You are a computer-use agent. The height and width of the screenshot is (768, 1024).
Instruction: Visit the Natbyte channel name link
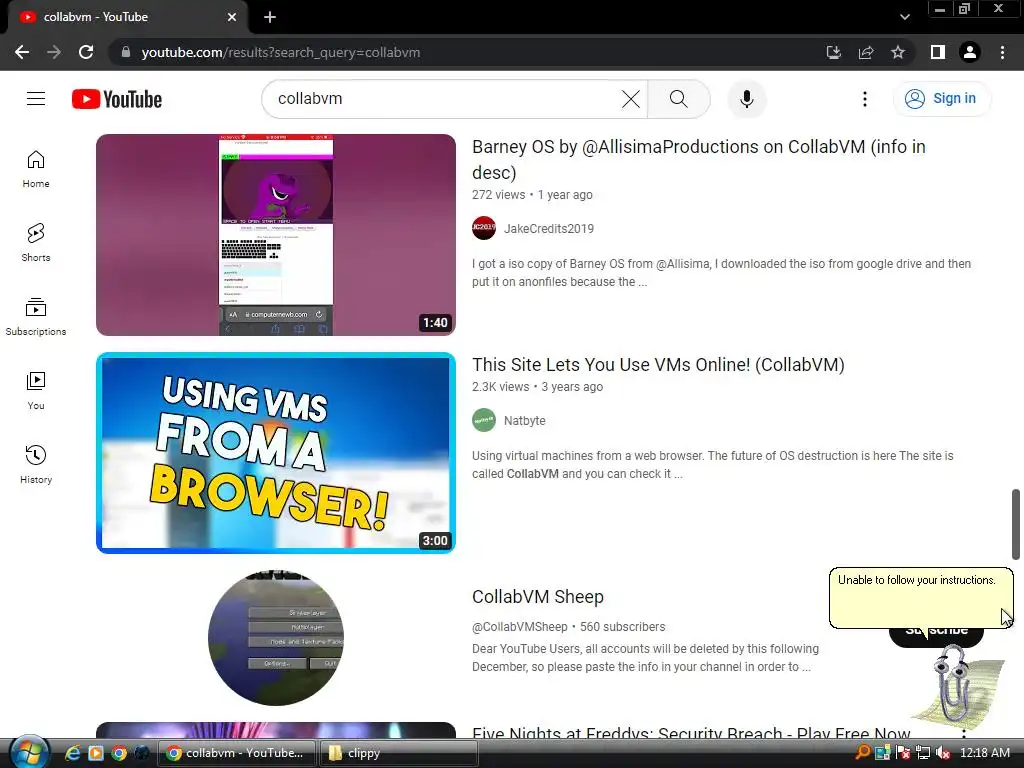[x=524, y=421]
